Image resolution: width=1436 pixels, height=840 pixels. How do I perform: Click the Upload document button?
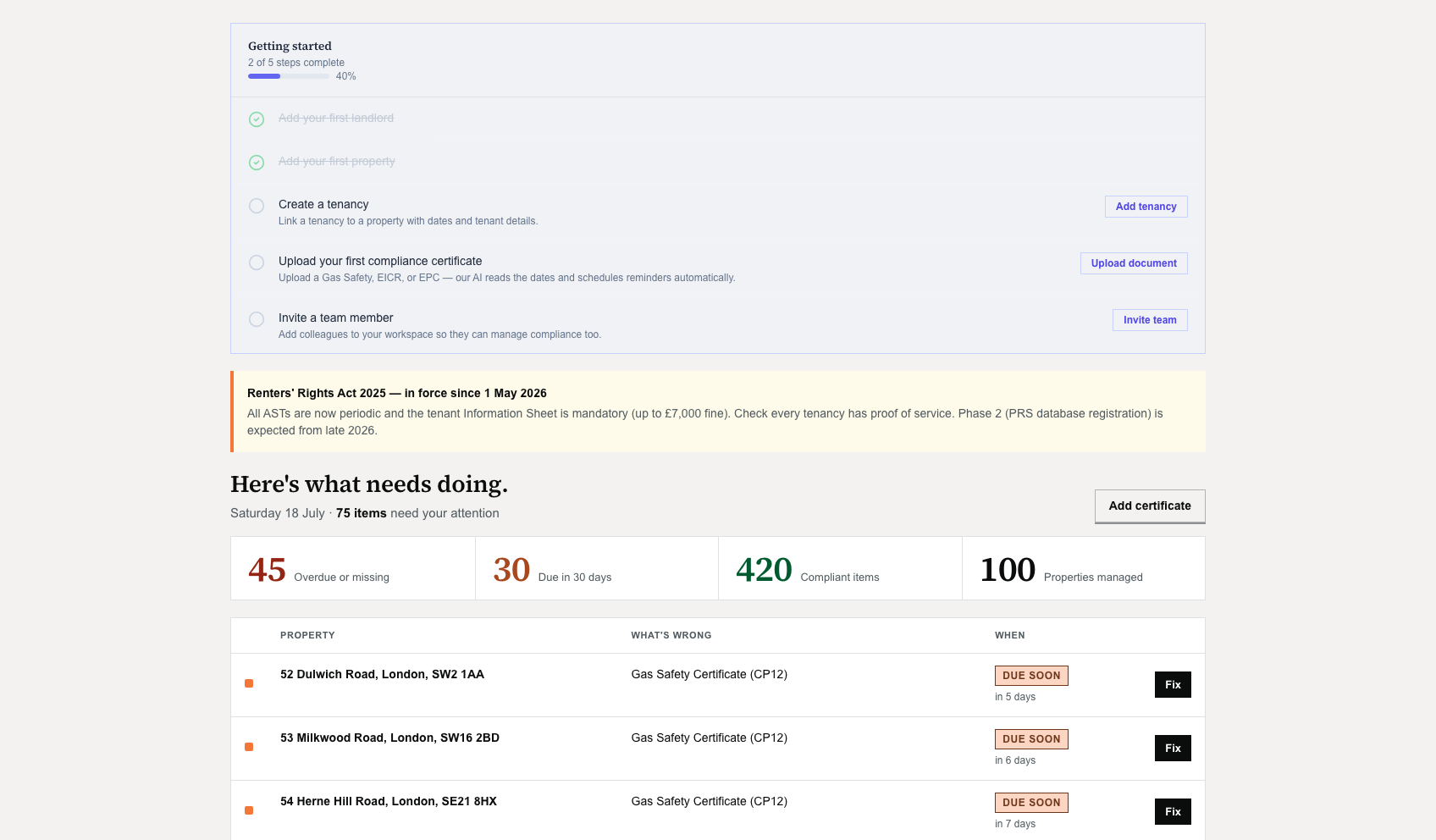pyautogui.click(x=1134, y=263)
